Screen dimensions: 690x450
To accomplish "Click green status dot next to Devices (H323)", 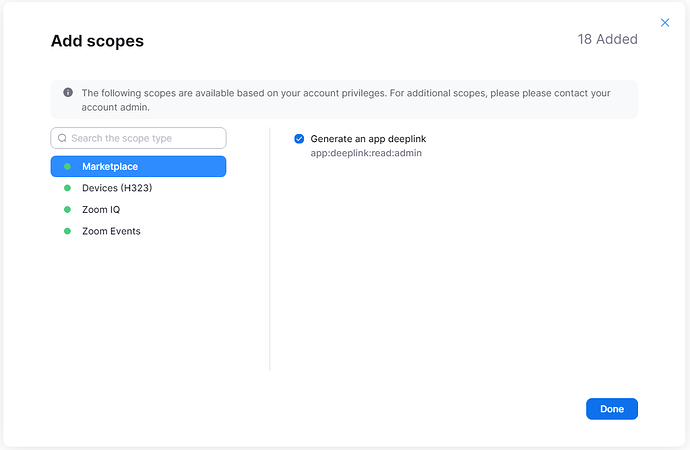I will coord(67,188).
